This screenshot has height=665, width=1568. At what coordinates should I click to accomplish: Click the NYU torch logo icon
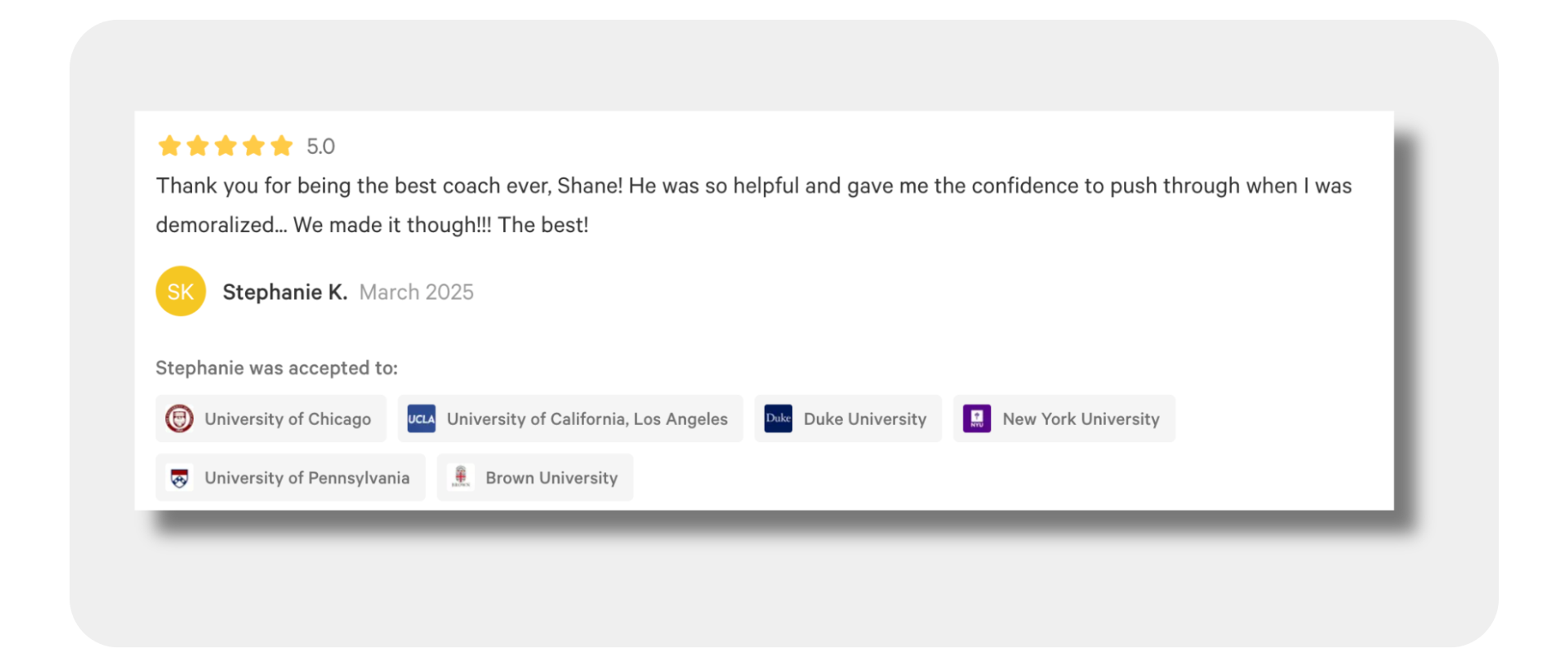click(976, 418)
